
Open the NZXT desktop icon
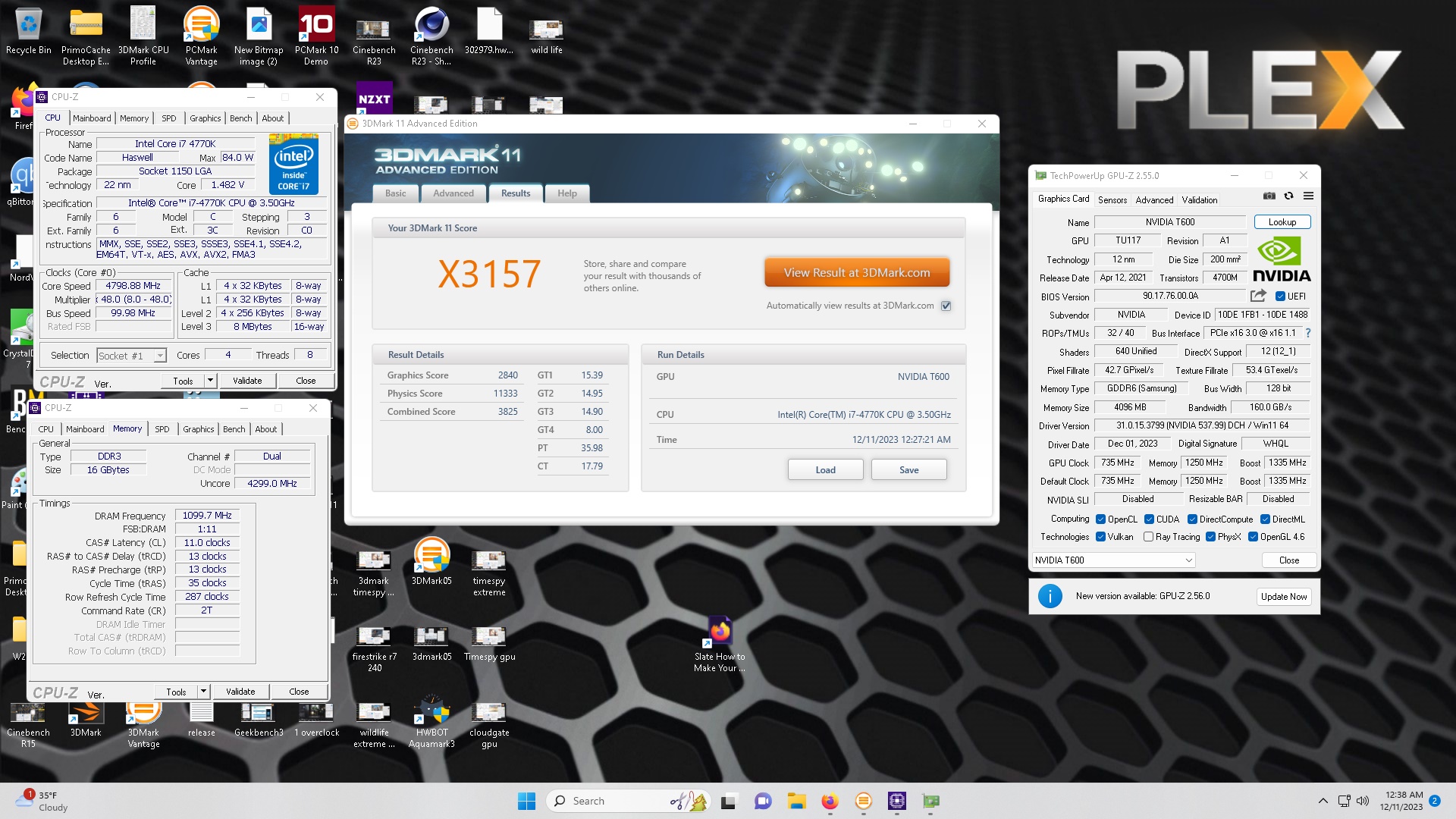[374, 99]
